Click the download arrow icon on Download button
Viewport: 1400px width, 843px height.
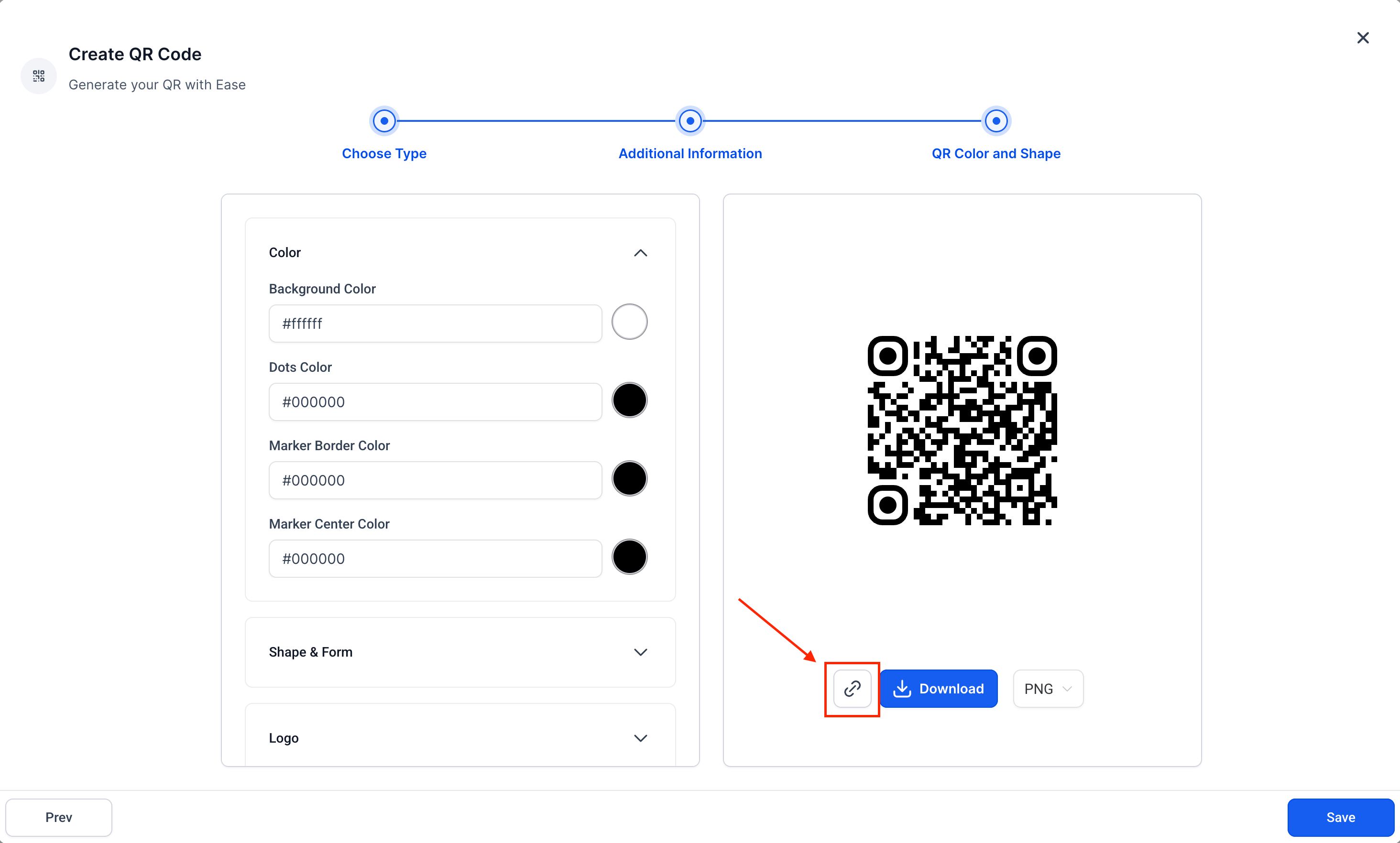[x=903, y=689]
